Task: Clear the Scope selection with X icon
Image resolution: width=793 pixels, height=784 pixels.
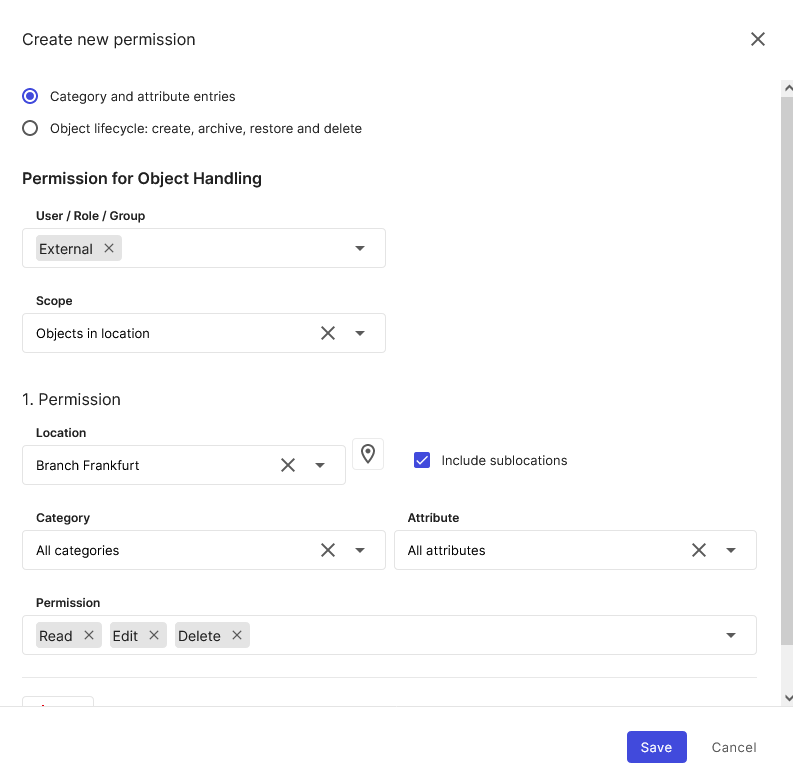Action: [328, 333]
